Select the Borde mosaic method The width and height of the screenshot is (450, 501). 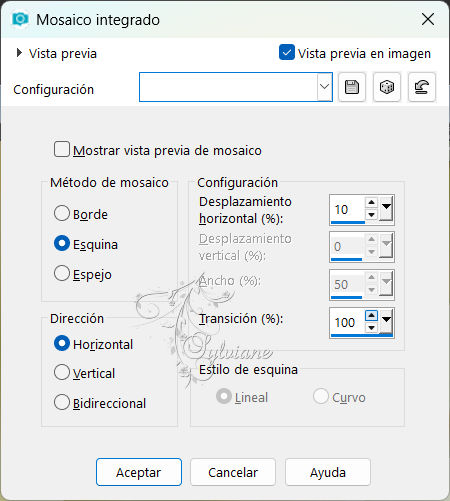pyautogui.click(x=62, y=213)
